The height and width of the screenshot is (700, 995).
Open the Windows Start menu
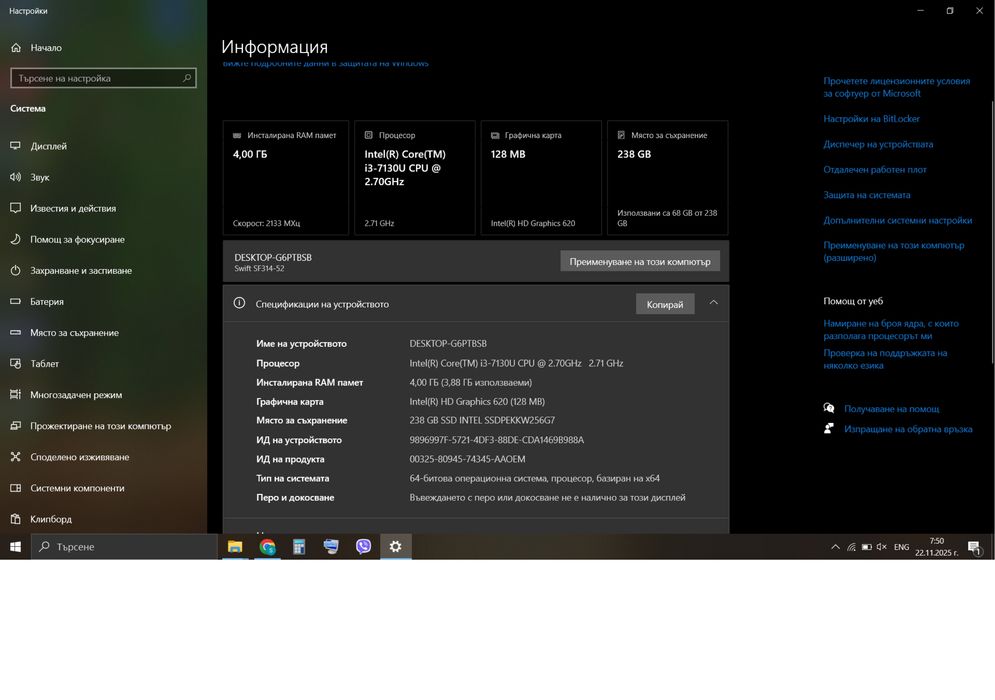[x=15, y=546]
